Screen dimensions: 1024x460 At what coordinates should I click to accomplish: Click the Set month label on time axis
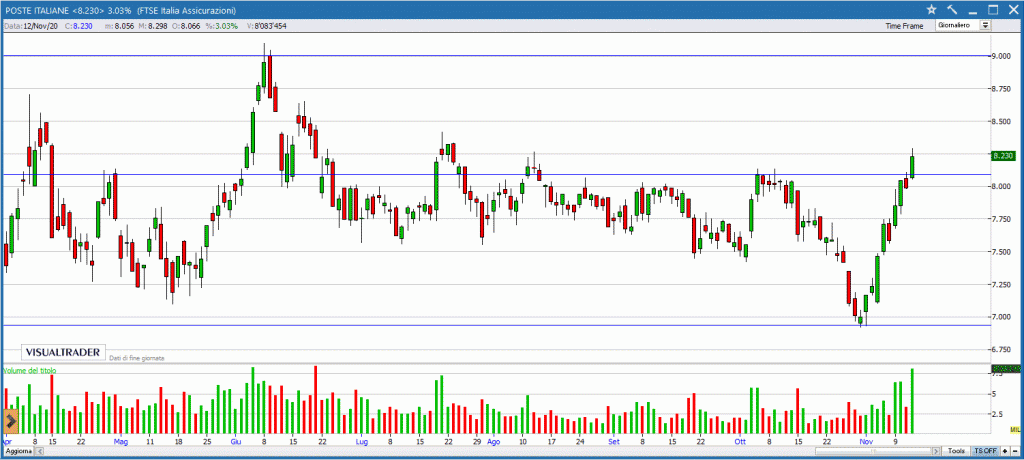coord(614,441)
